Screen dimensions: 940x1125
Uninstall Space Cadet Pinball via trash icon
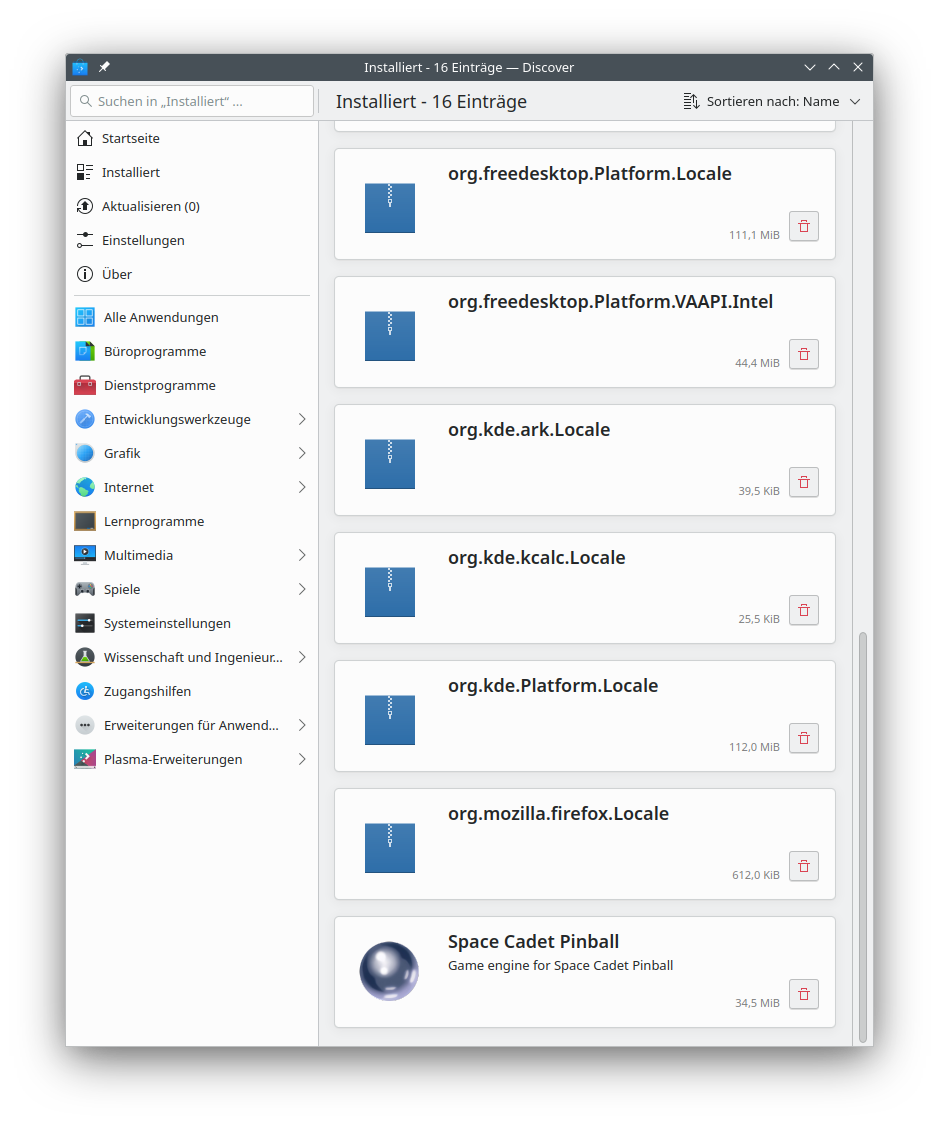(804, 994)
